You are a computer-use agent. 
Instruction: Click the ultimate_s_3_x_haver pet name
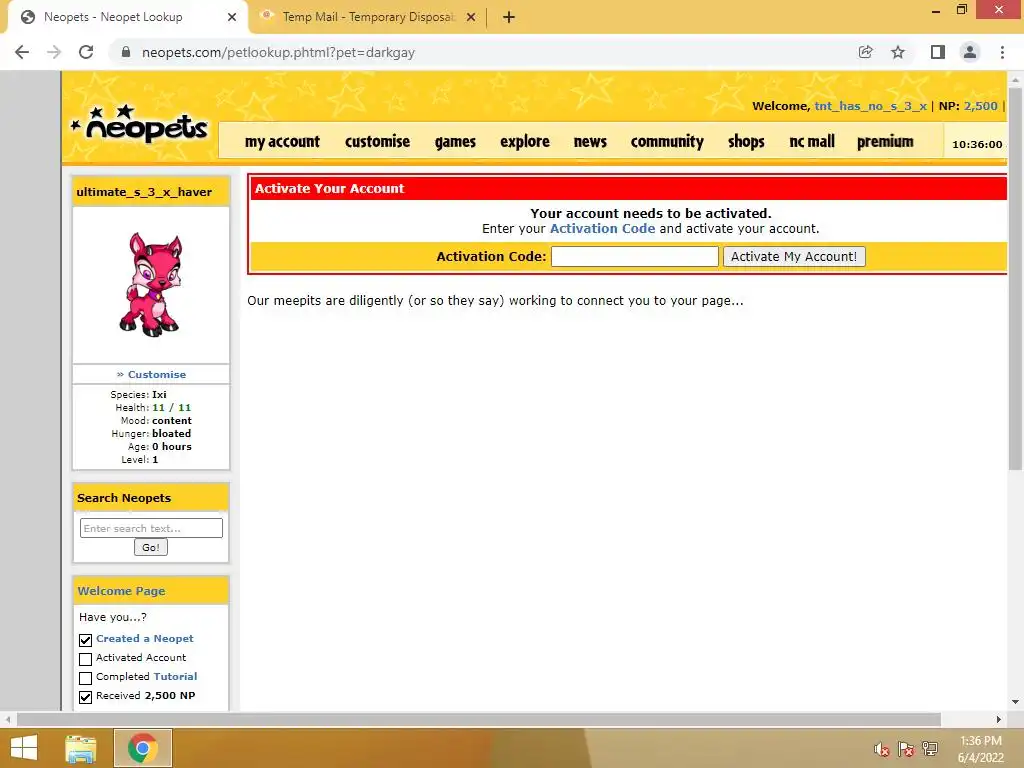point(144,192)
